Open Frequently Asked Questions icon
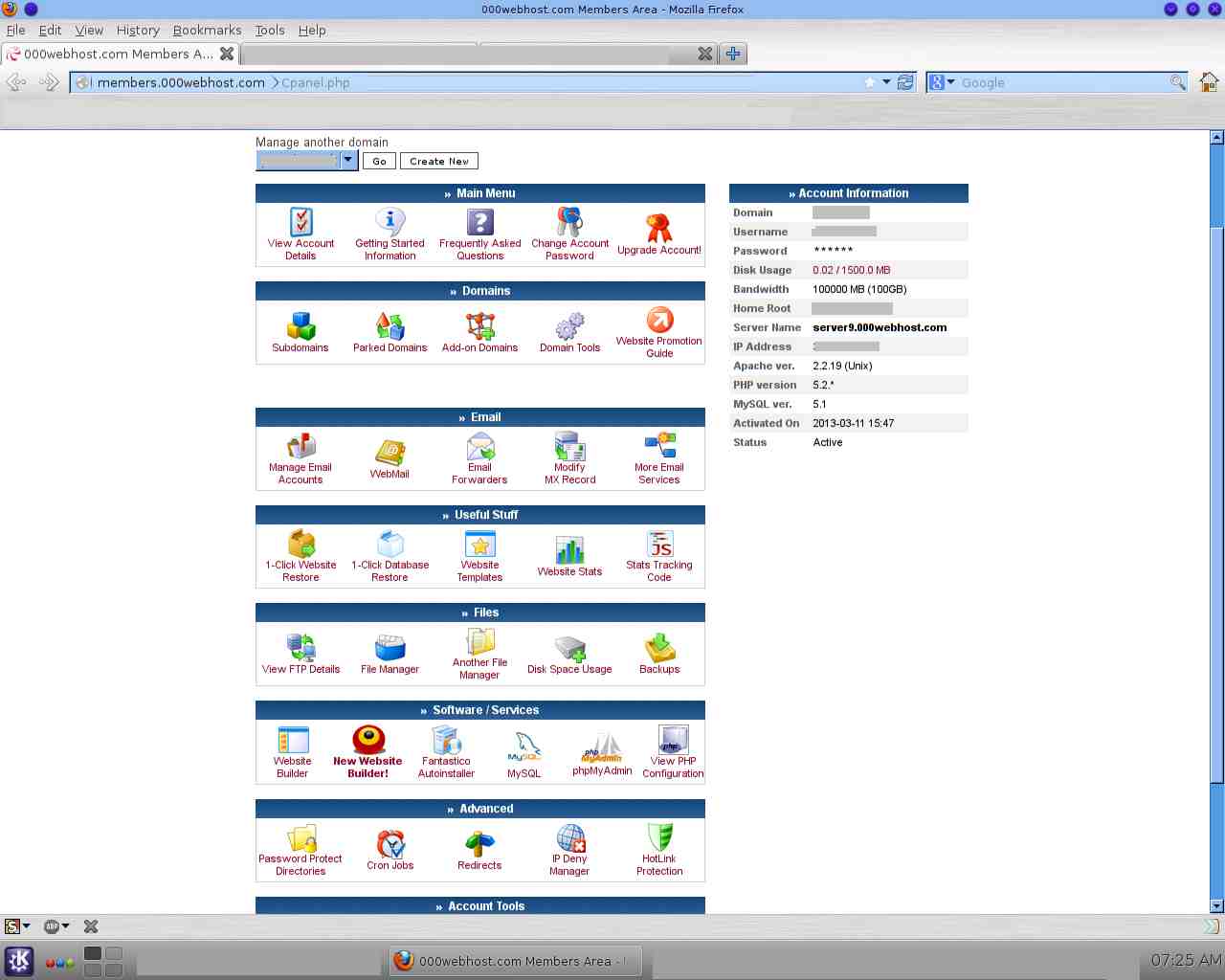This screenshot has height=980, width=1225. coord(479,222)
